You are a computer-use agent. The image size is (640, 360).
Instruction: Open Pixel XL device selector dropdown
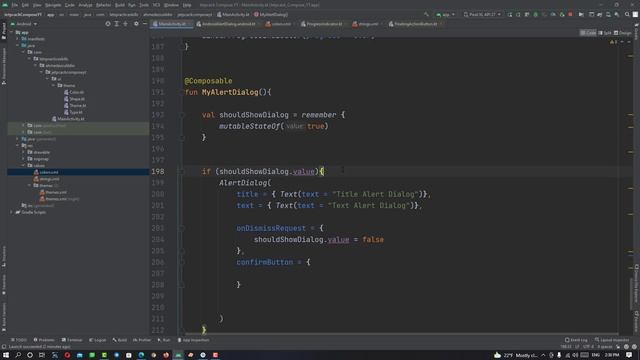click(x=482, y=14)
